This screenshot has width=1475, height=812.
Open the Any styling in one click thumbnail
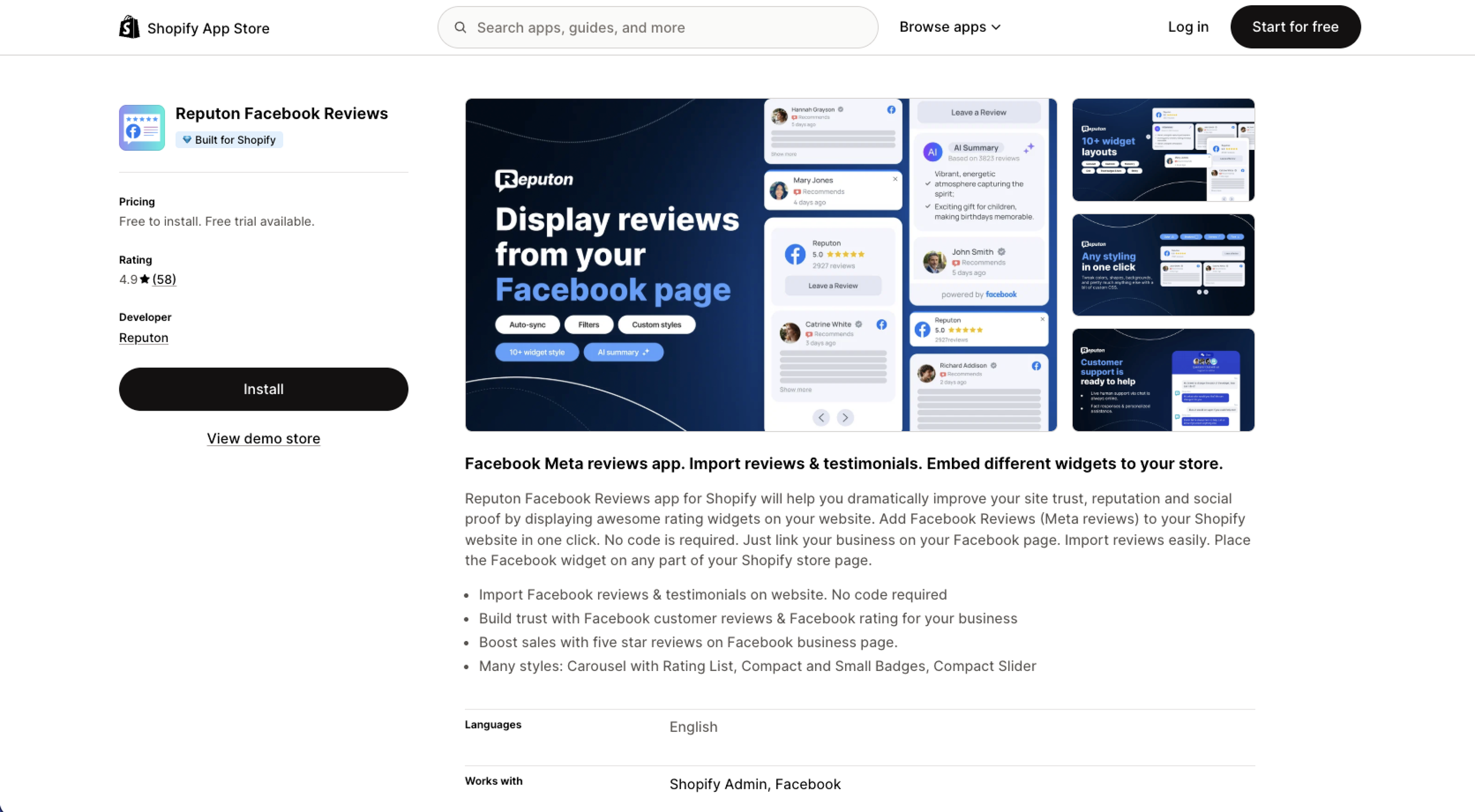click(1163, 265)
